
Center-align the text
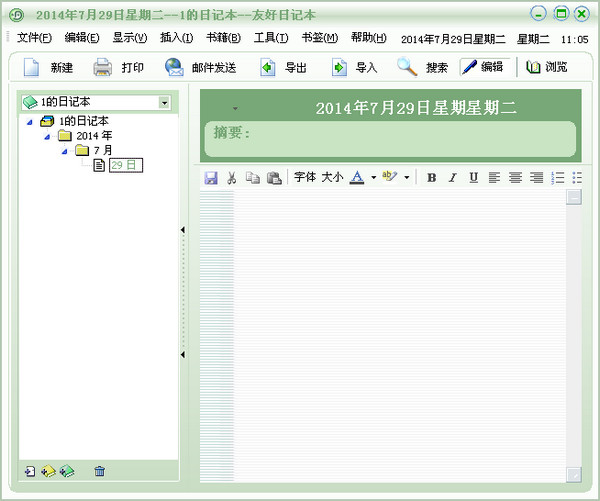(515, 178)
